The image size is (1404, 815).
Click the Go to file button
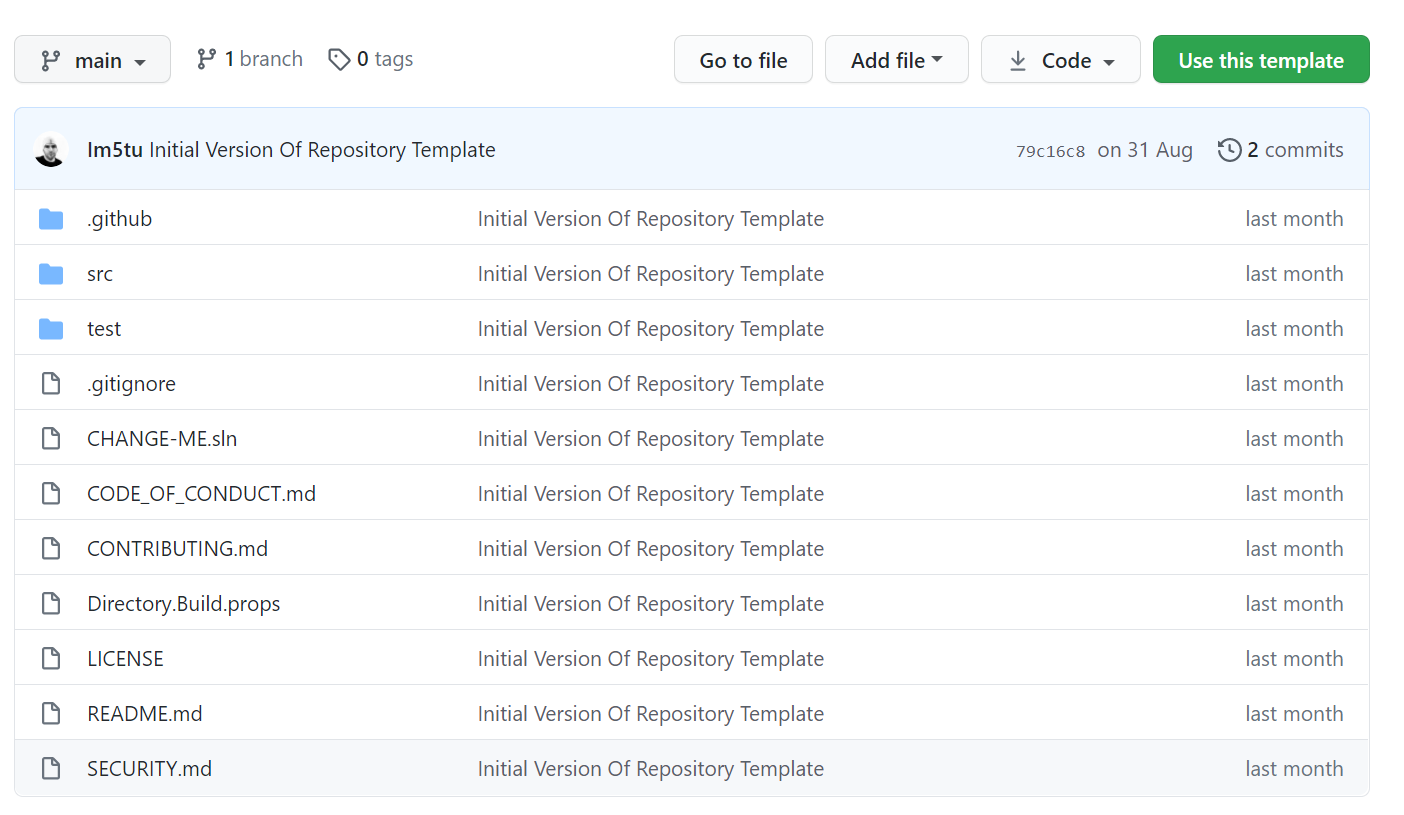pos(743,60)
